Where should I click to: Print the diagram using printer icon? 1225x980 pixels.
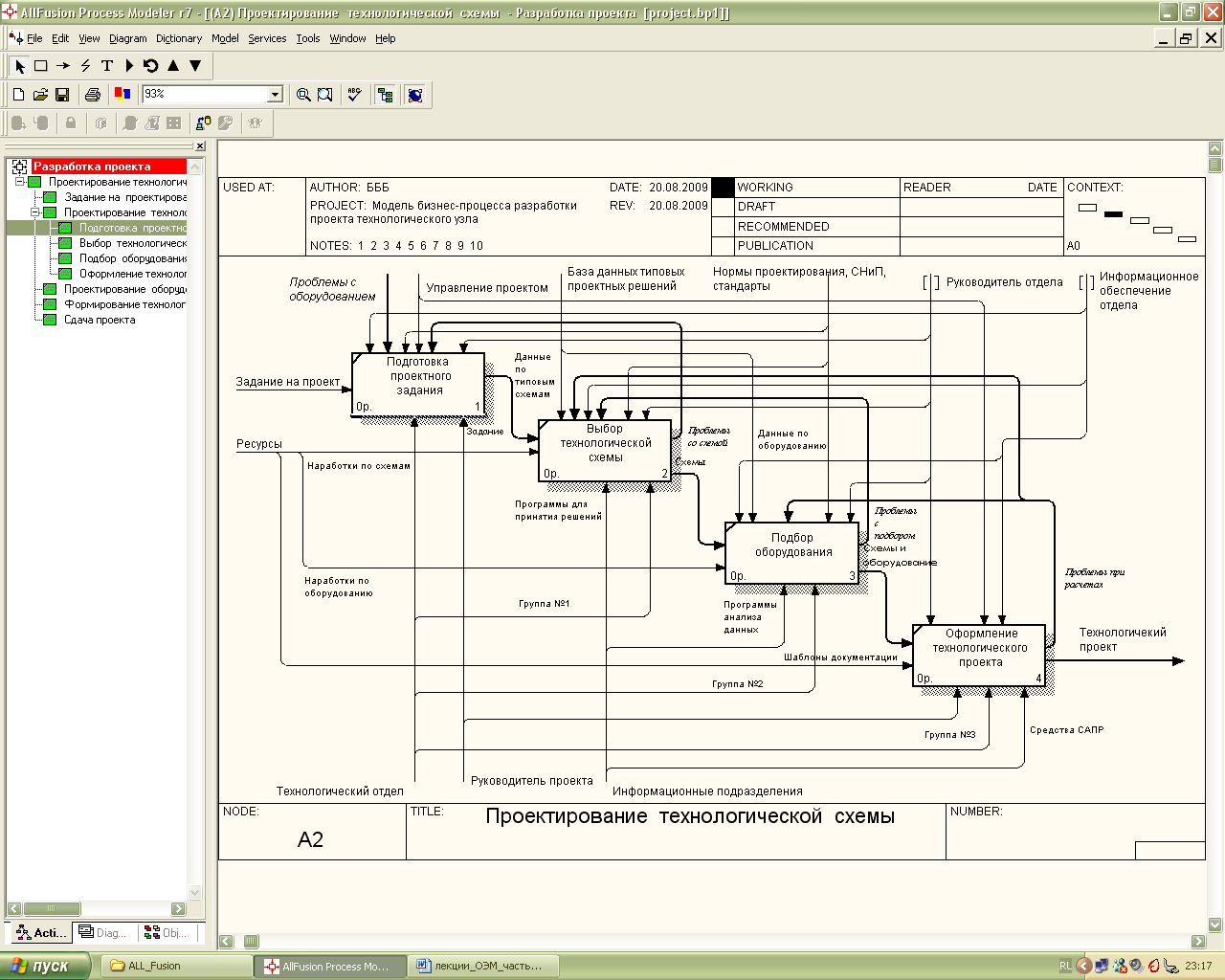click(x=93, y=95)
